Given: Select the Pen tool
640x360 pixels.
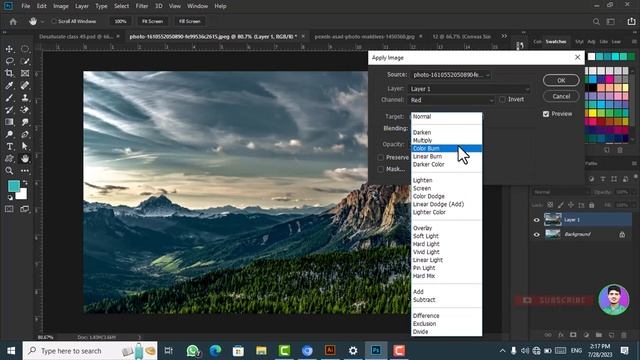Looking at the screenshot, I should pyautogui.click(x=25, y=134).
